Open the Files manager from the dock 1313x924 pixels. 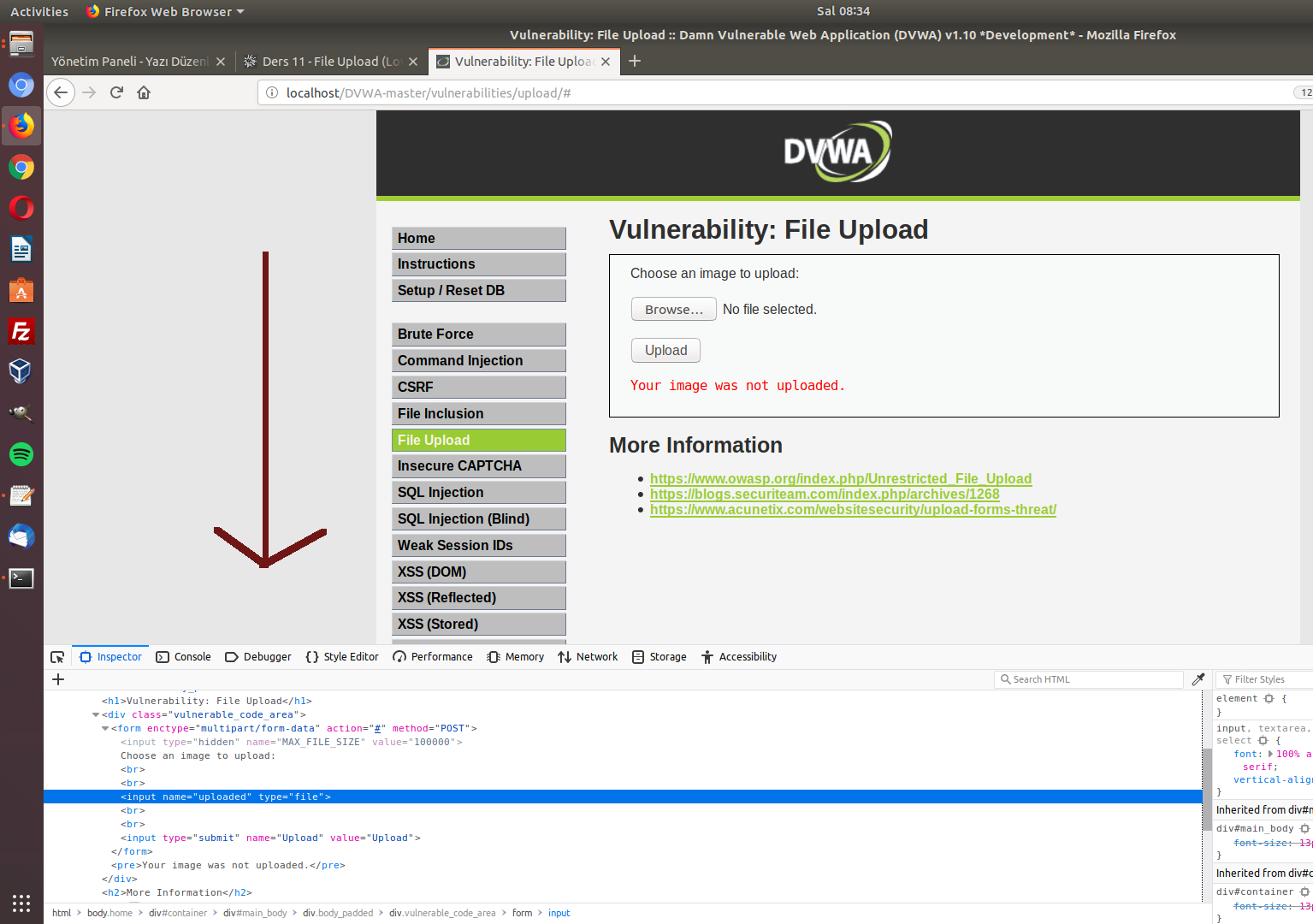click(x=21, y=43)
